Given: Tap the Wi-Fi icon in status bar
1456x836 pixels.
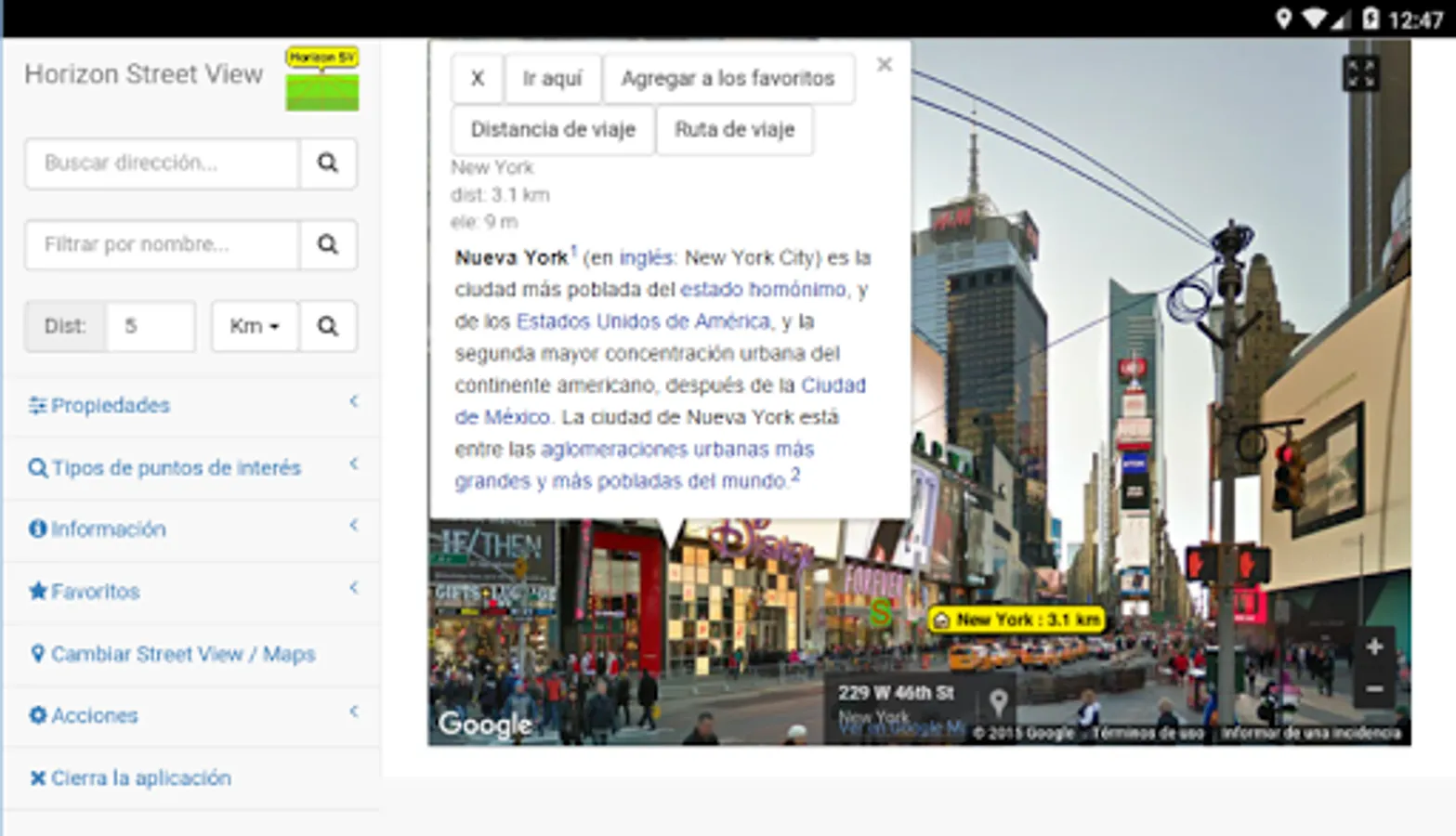Looking at the screenshot, I should (1314, 19).
